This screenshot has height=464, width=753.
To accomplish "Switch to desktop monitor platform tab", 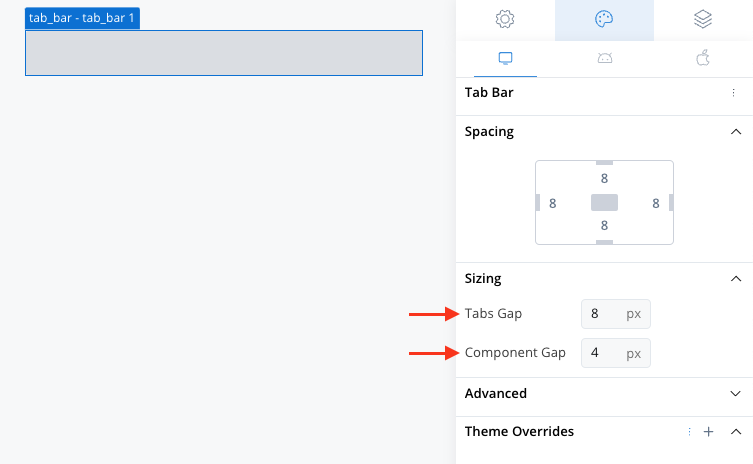I will (x=505, y=59).
